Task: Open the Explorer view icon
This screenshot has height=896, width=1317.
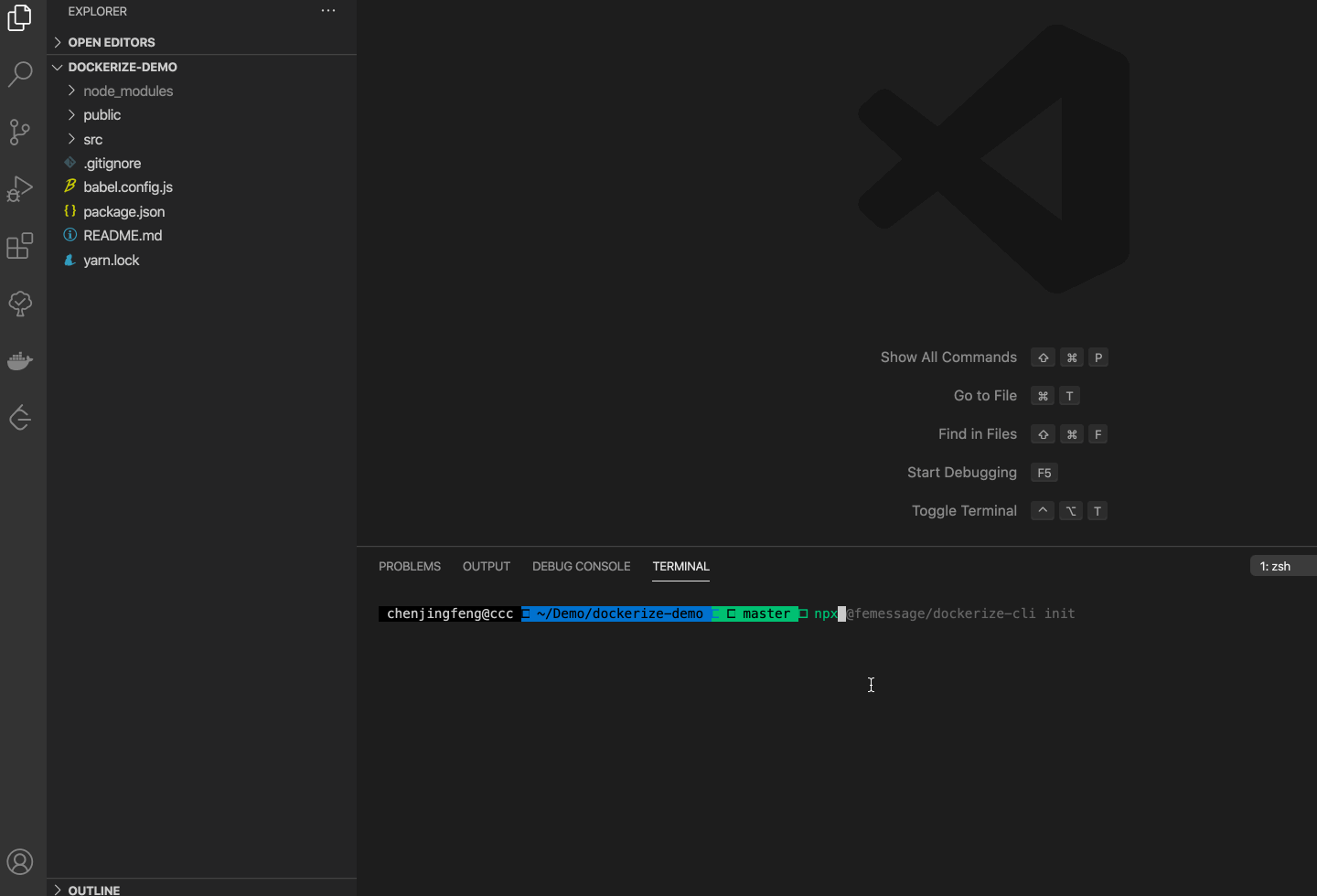Action: click(x=20, y=17)
